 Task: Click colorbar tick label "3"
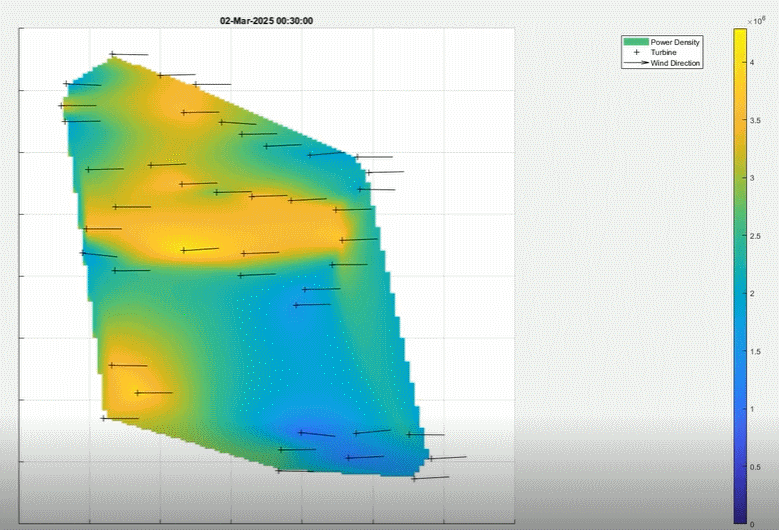tap(752, 178)
